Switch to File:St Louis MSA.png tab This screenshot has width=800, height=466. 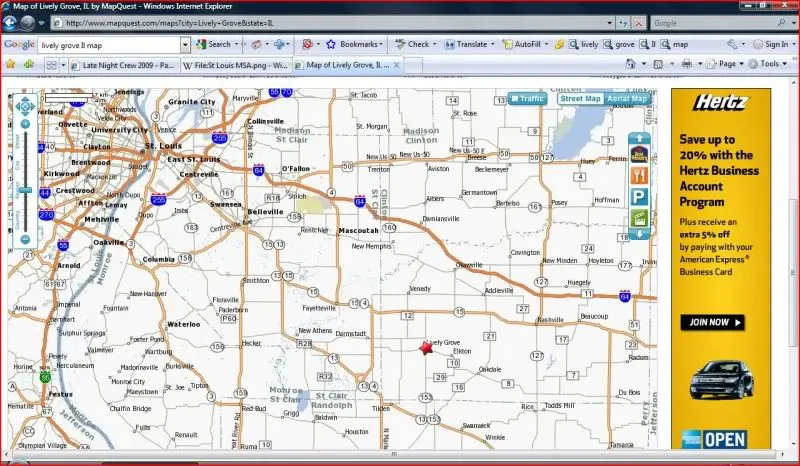(x=236, y=65)
